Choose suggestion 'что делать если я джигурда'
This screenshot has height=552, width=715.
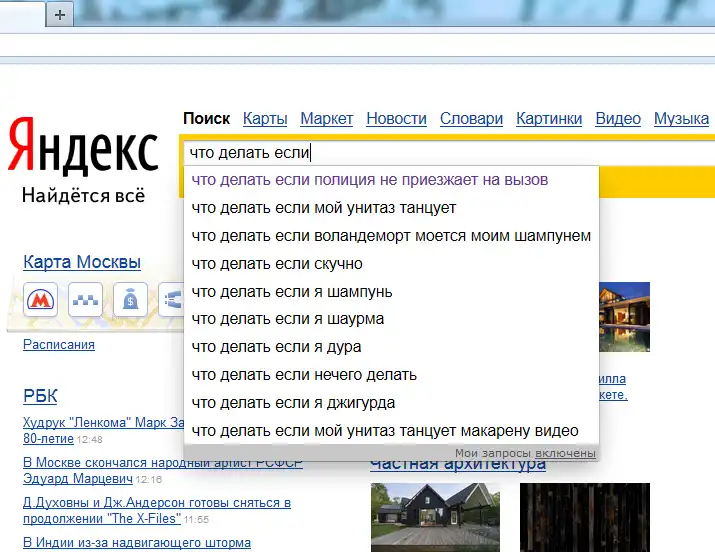(x=293, y=403)
